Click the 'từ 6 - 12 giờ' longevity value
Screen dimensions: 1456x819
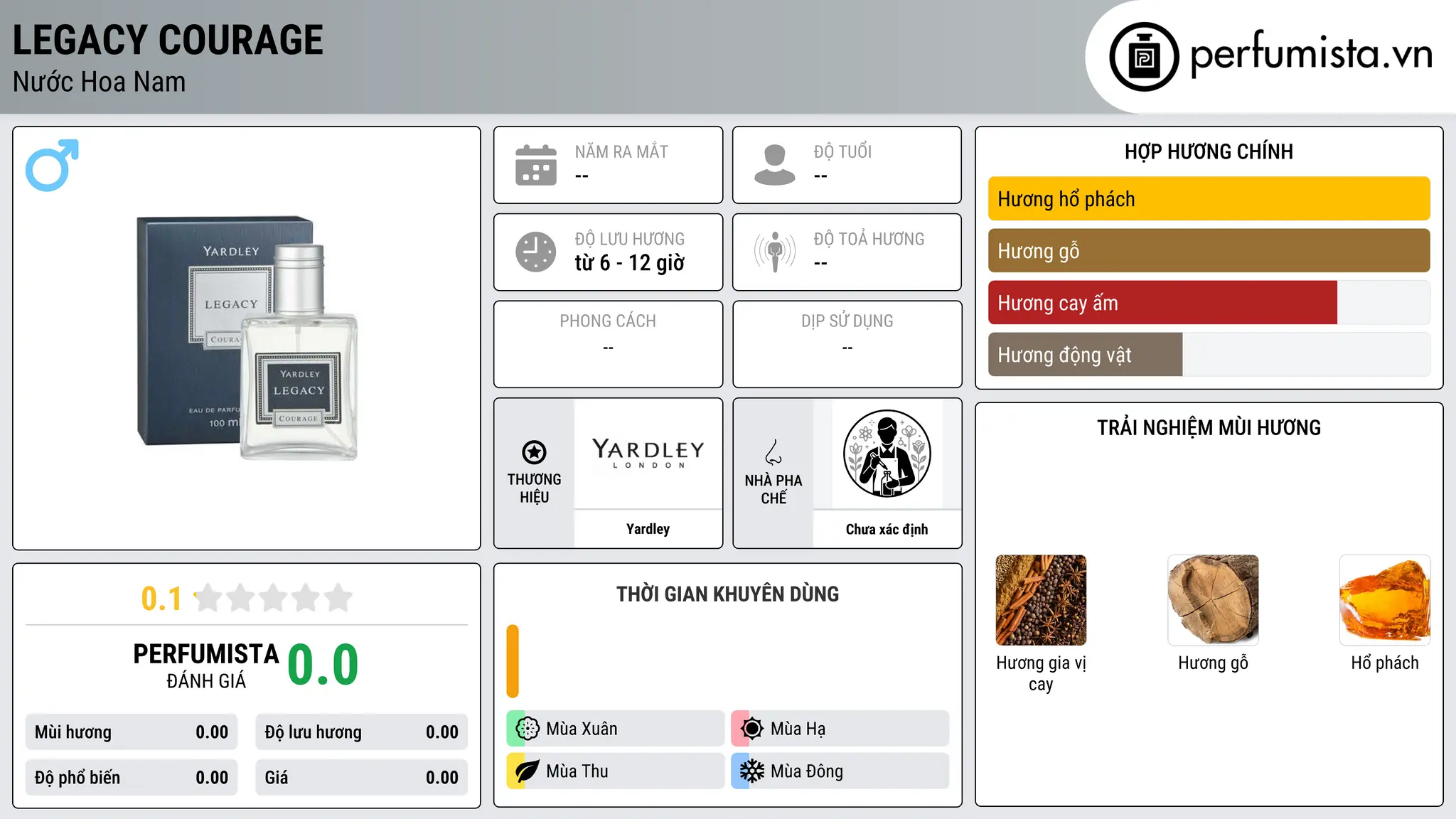pos(629,263)
